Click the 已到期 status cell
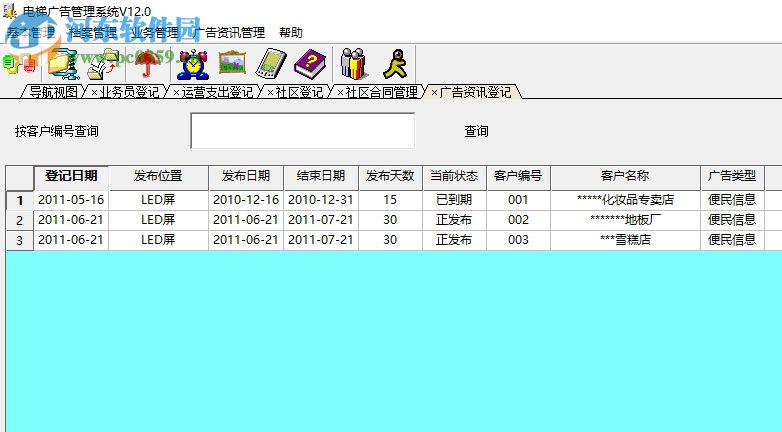This screenshot has width=782, height=432. click(454, 200)
